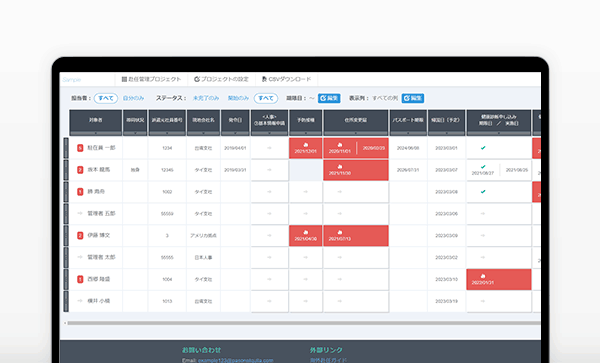
Task: Open filter arrow under 帰国日（予定） header
Action: point(446,133)
